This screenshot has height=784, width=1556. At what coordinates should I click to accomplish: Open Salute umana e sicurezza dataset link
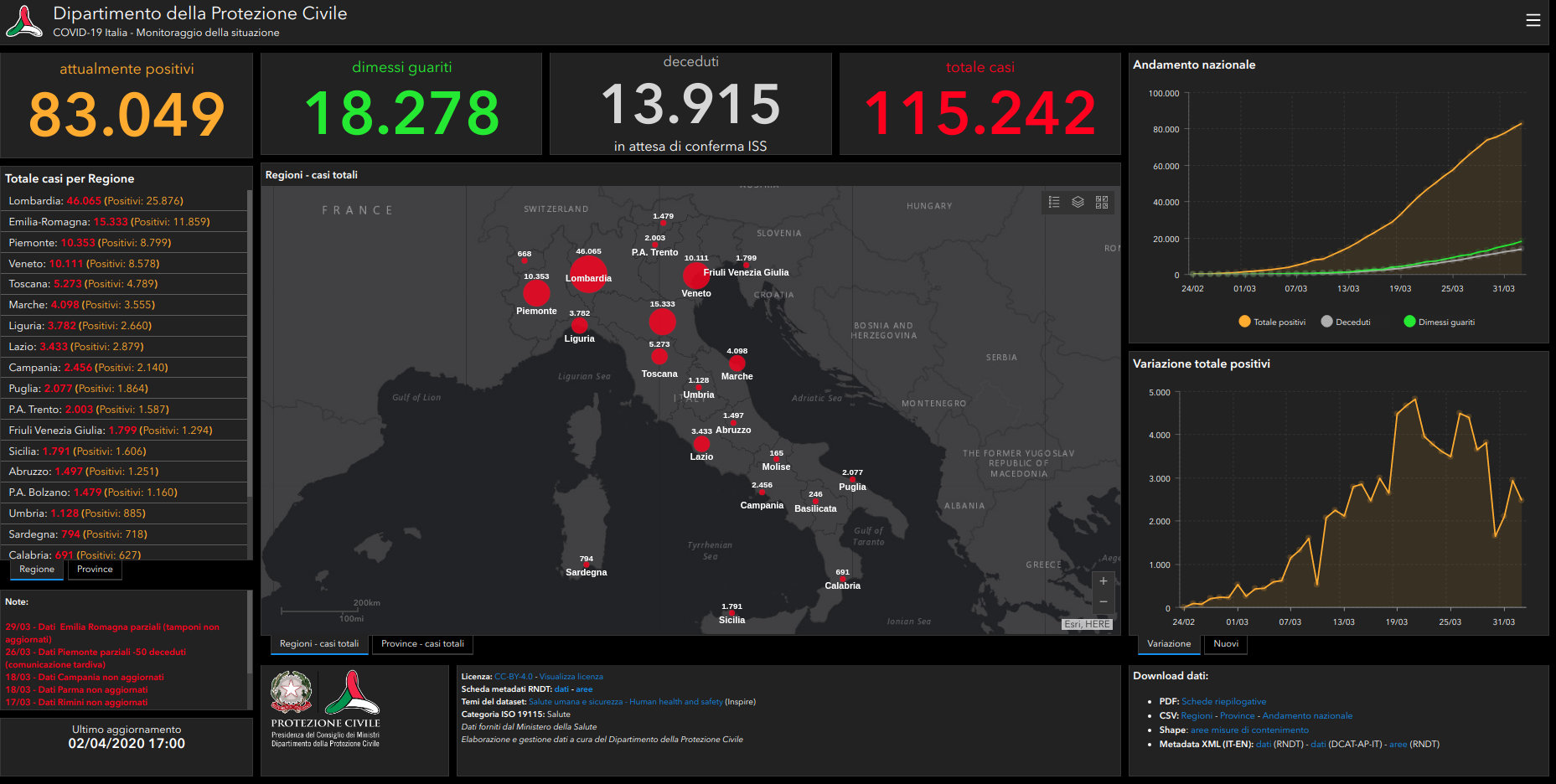(625, 702)
